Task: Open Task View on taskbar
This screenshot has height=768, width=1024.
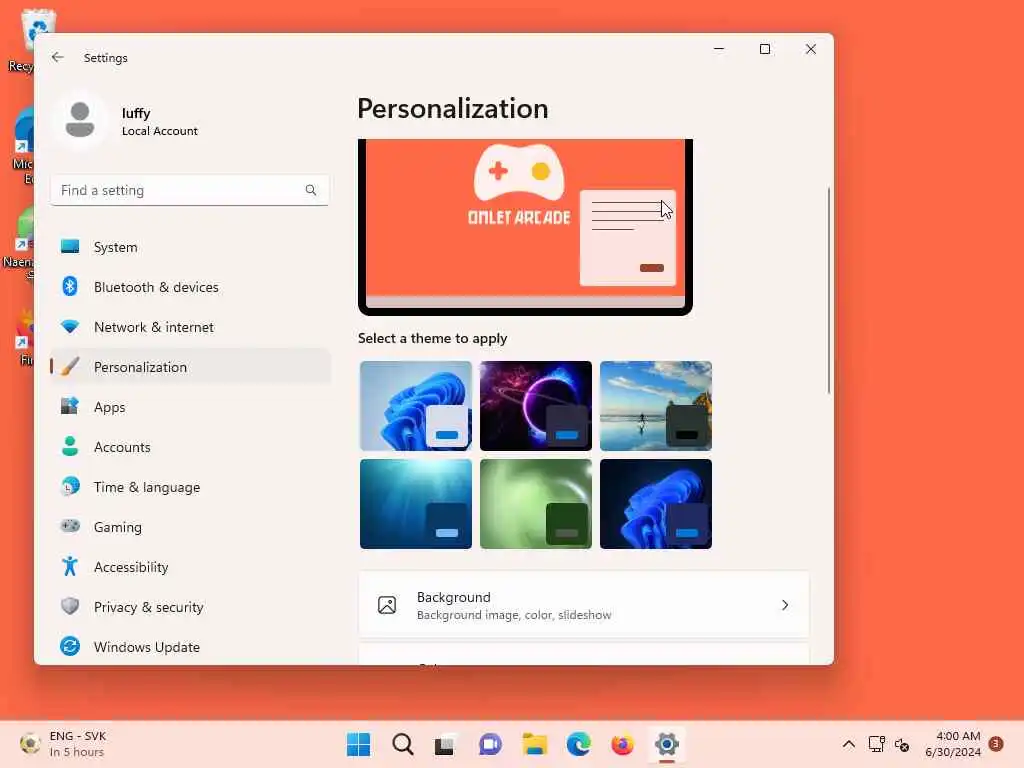Action: point(445,744)
